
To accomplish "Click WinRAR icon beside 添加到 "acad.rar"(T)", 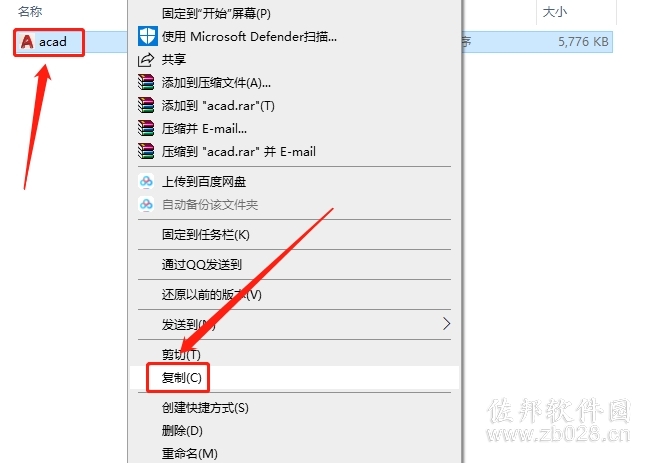I will pyautogui.click(x=146, y=106).
